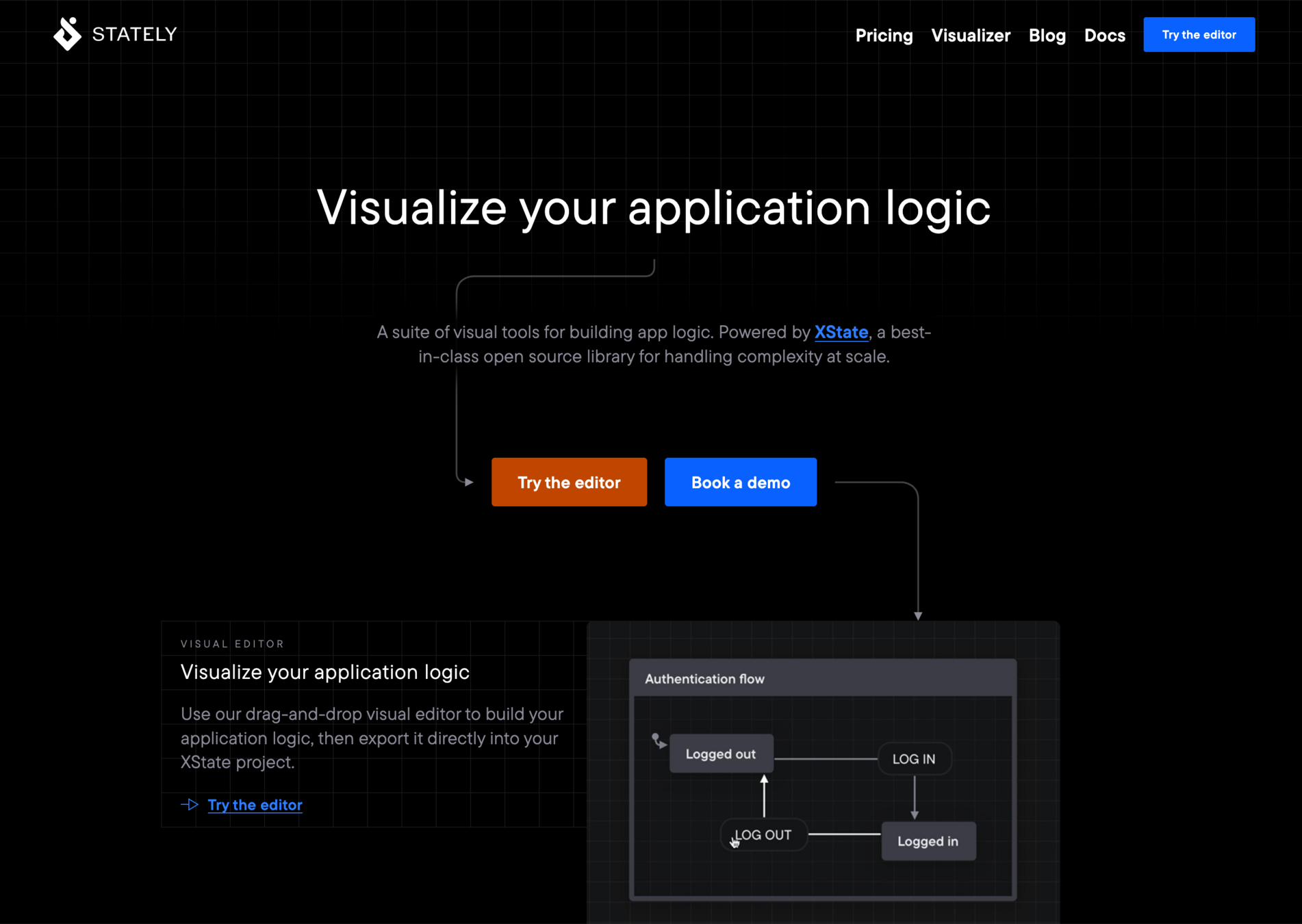Open the Docs nav link

[x=1105, y=35]
